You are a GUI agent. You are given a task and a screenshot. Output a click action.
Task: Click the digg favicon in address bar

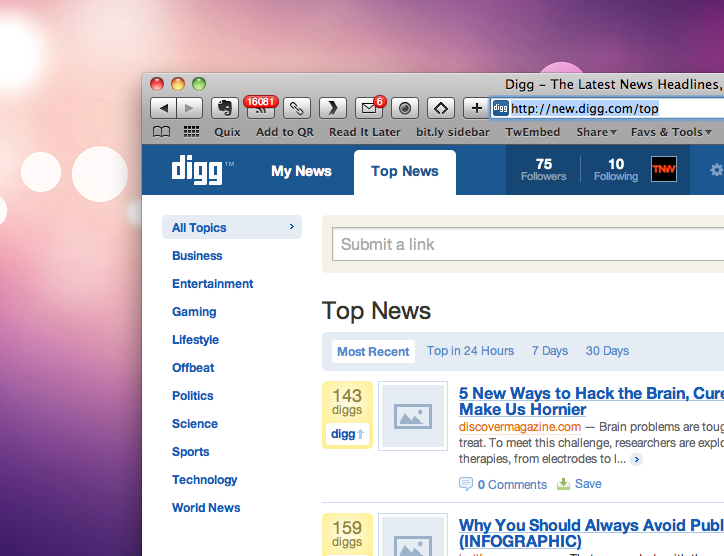(x=501, y=109)
